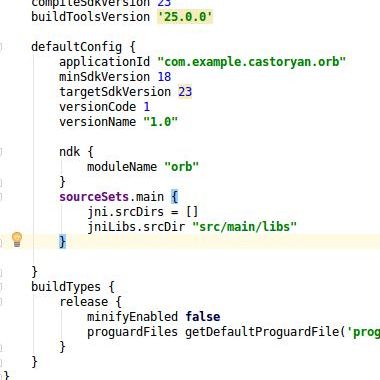The height and width of the screenshot is (380, 380).
Task: Click the moduleName "orb" string
Action: (181, 166)
